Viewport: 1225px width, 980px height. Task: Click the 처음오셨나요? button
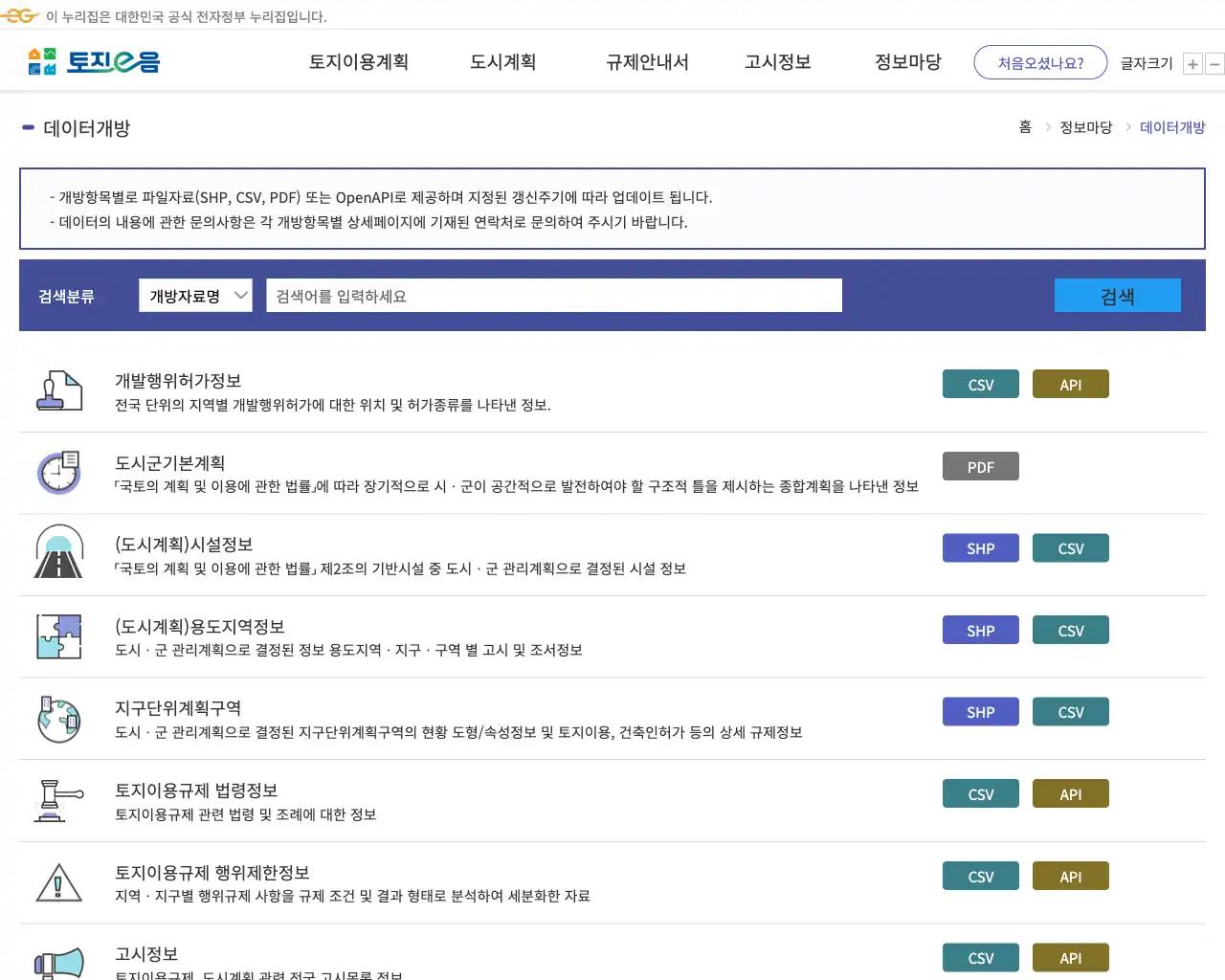tap(1040, 61)
